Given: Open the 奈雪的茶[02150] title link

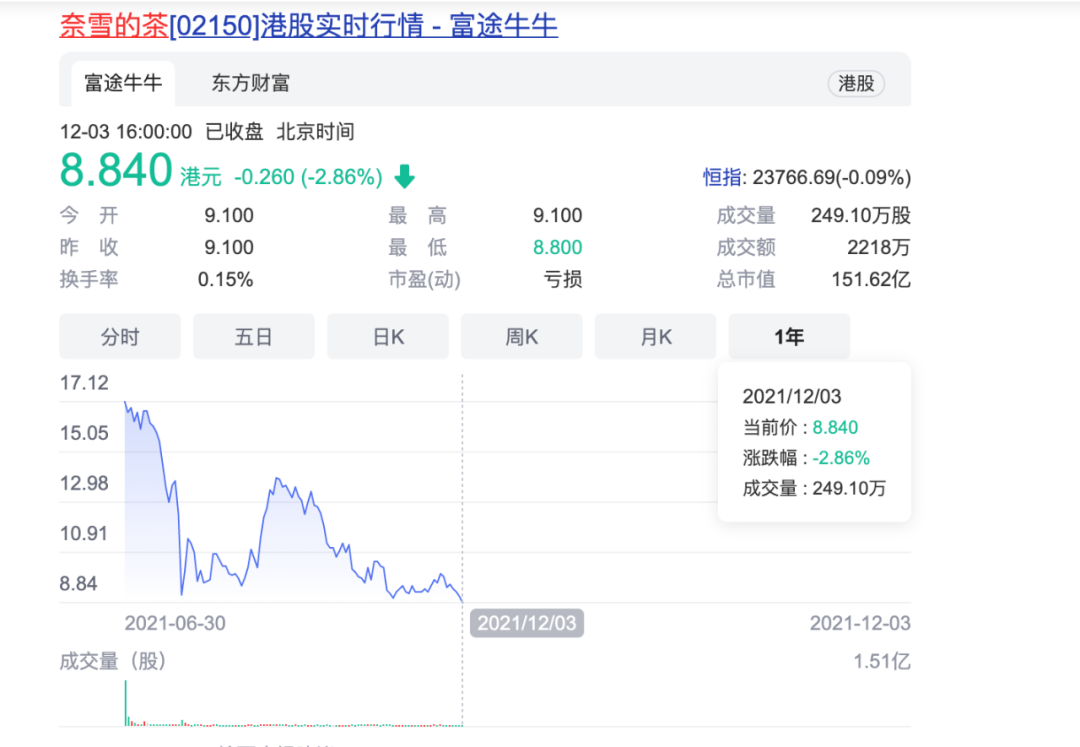Looking at the screenshot, I should 308,24.
